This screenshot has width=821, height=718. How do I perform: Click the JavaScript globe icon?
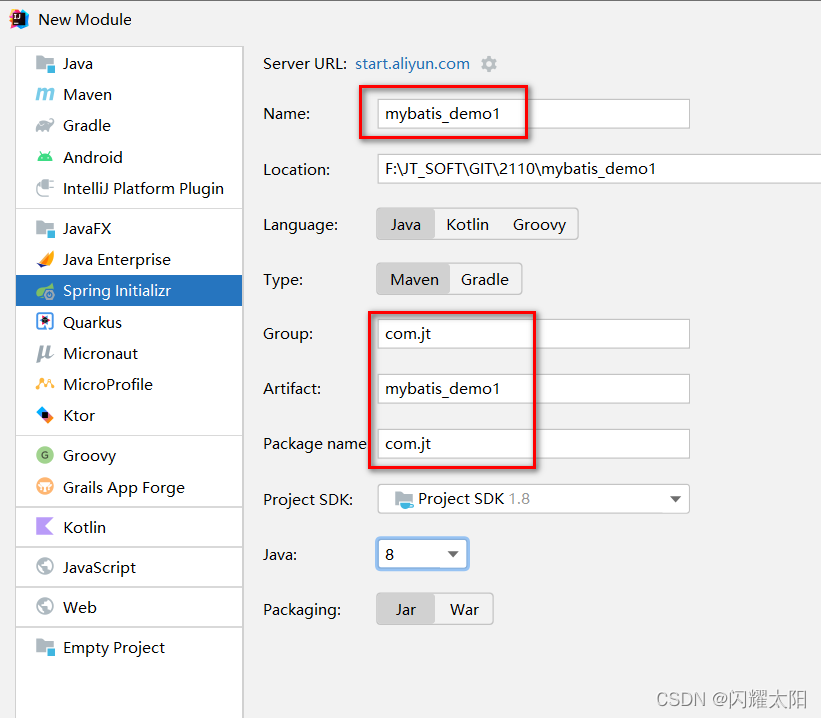tap(45, 566)
